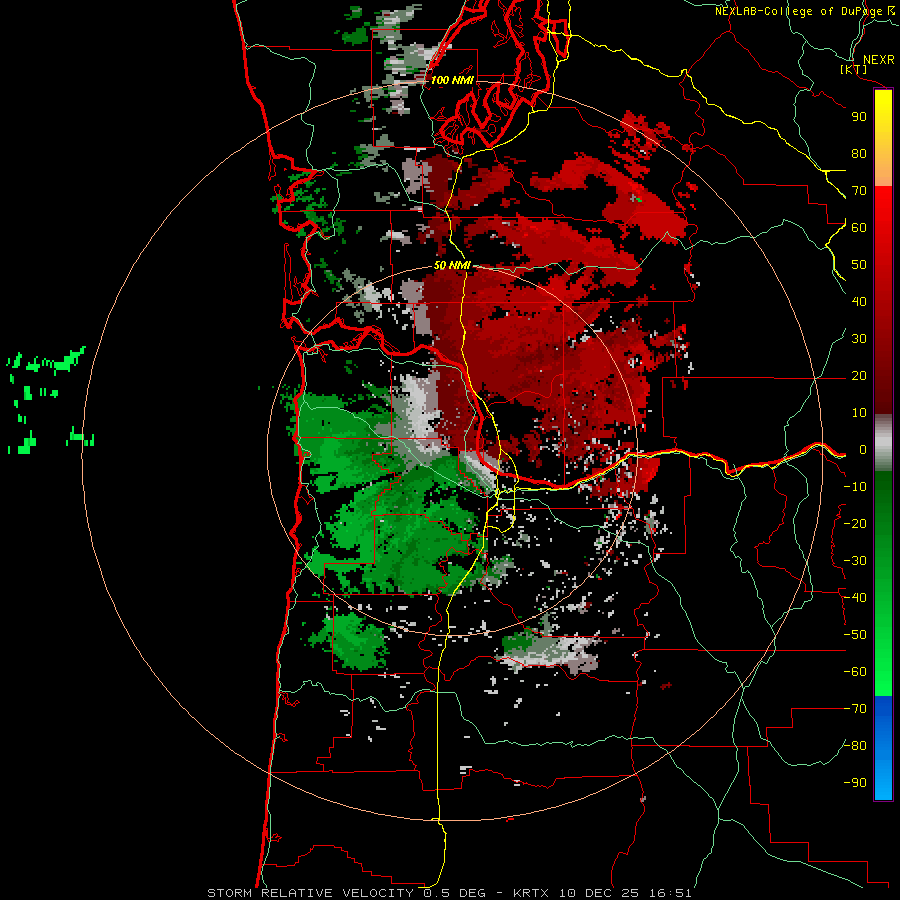900x900 pixels.
Task: Click the -90 value on the velocity scale
Action: click(855, 783)
